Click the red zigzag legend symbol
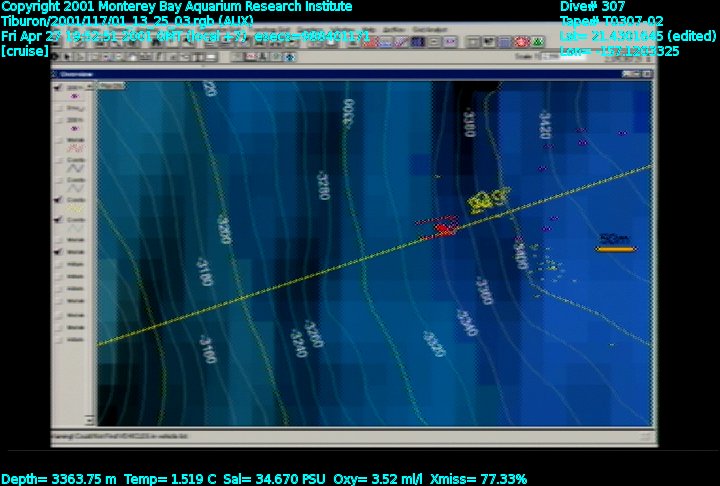Viewport: 720px width, 486px height. click(75, 148)
